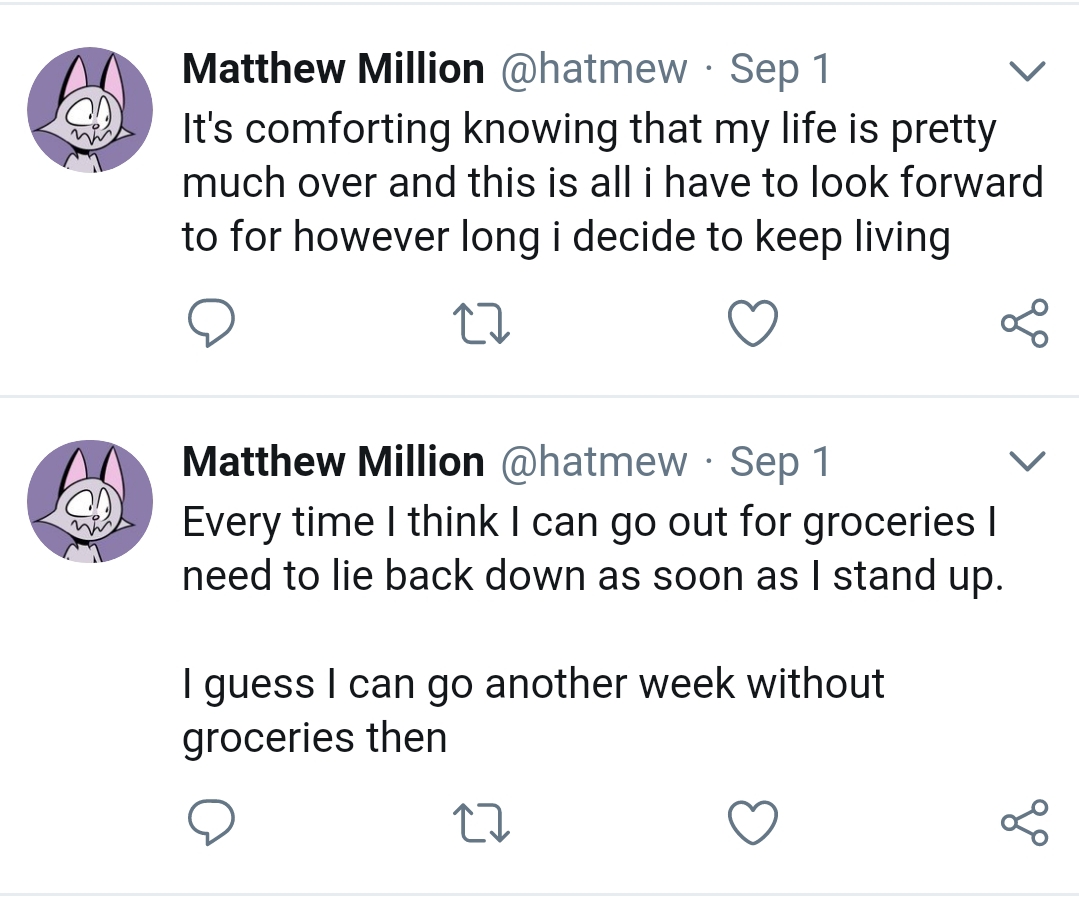Reply to the 'life is pretty much over' tweet
Image resolution: width=1079 pixels, height=912 pixels.
click(211, 325)
